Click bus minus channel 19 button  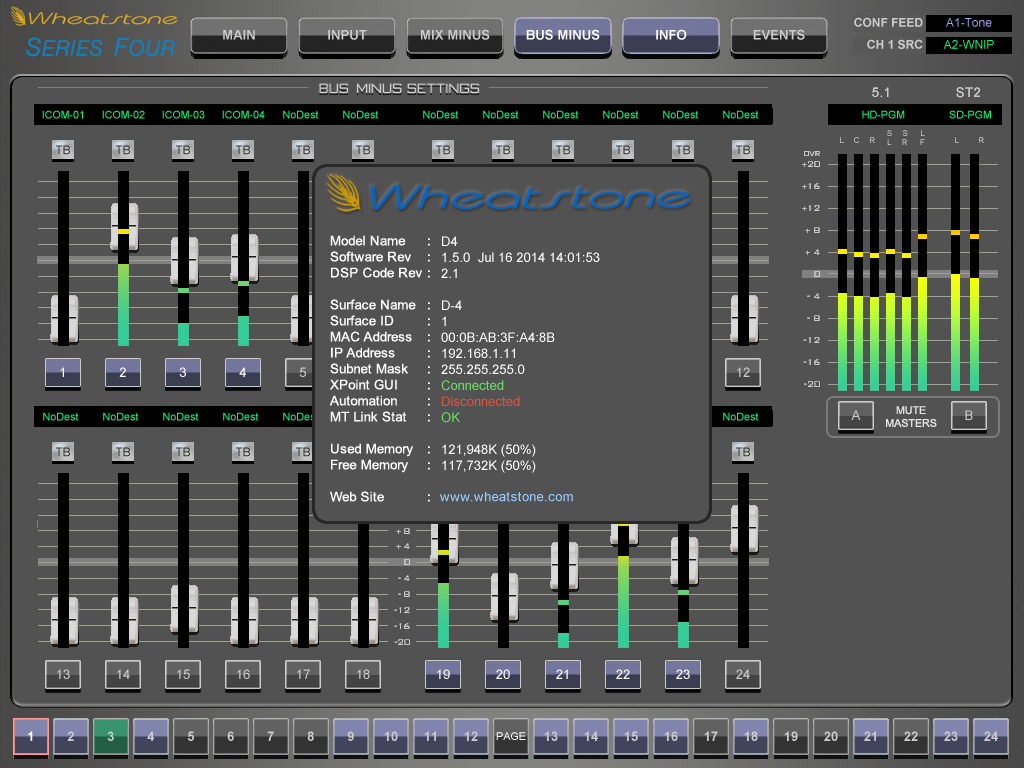click(443, 675)
